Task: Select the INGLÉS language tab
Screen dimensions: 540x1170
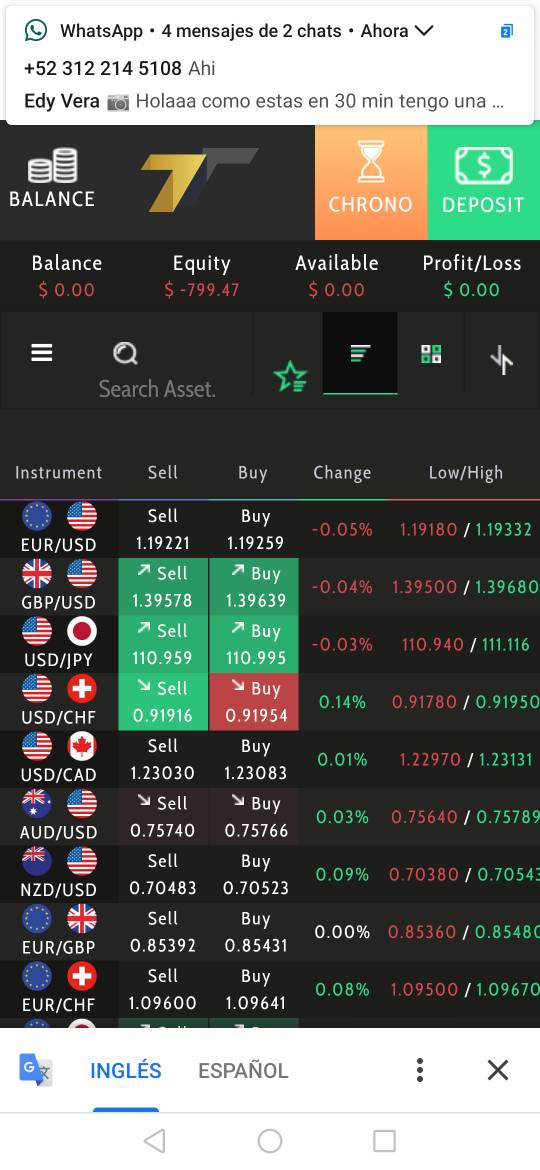Action: (125, 1070)
